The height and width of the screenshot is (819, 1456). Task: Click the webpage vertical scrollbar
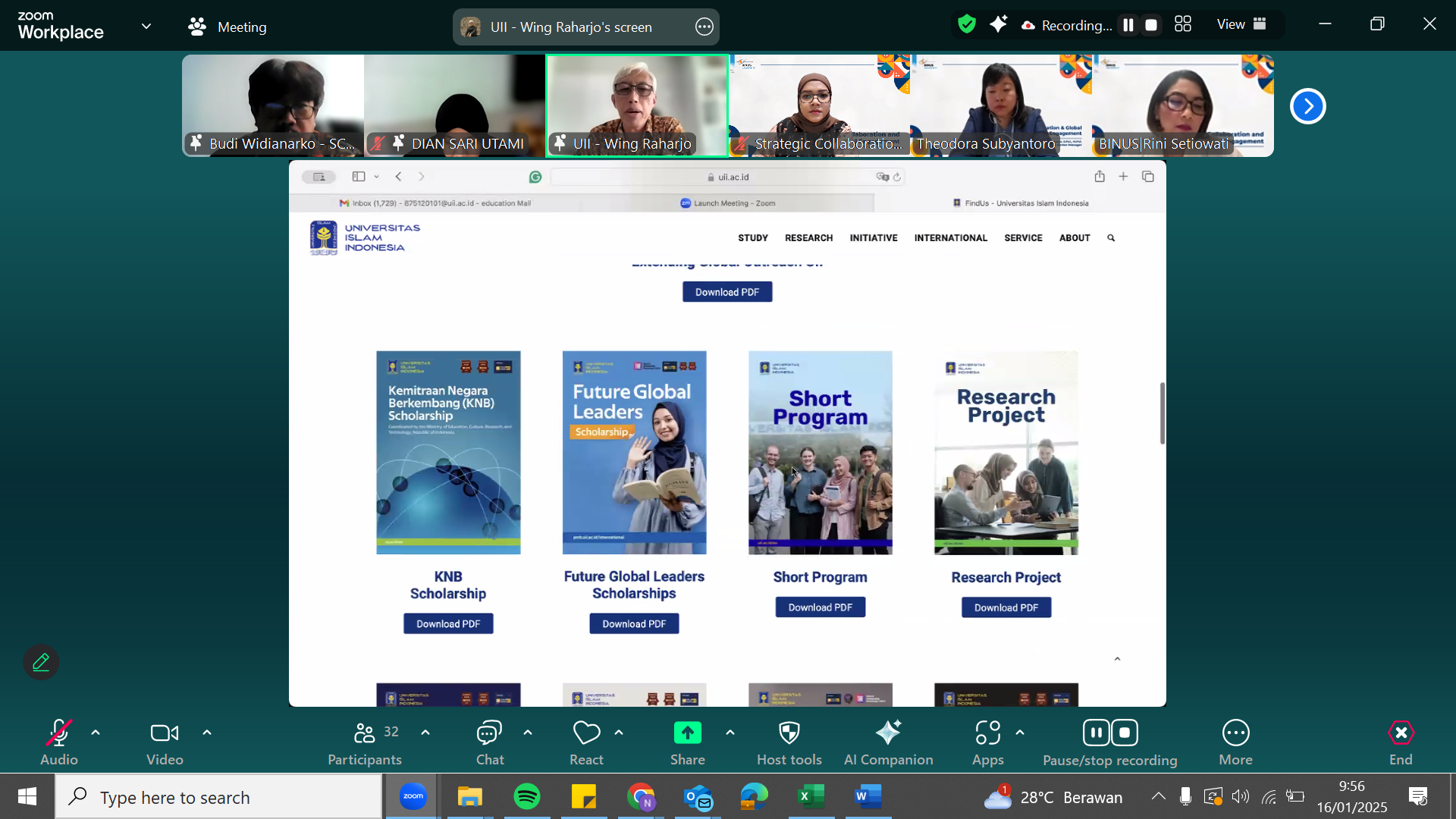click(1162, 413)
